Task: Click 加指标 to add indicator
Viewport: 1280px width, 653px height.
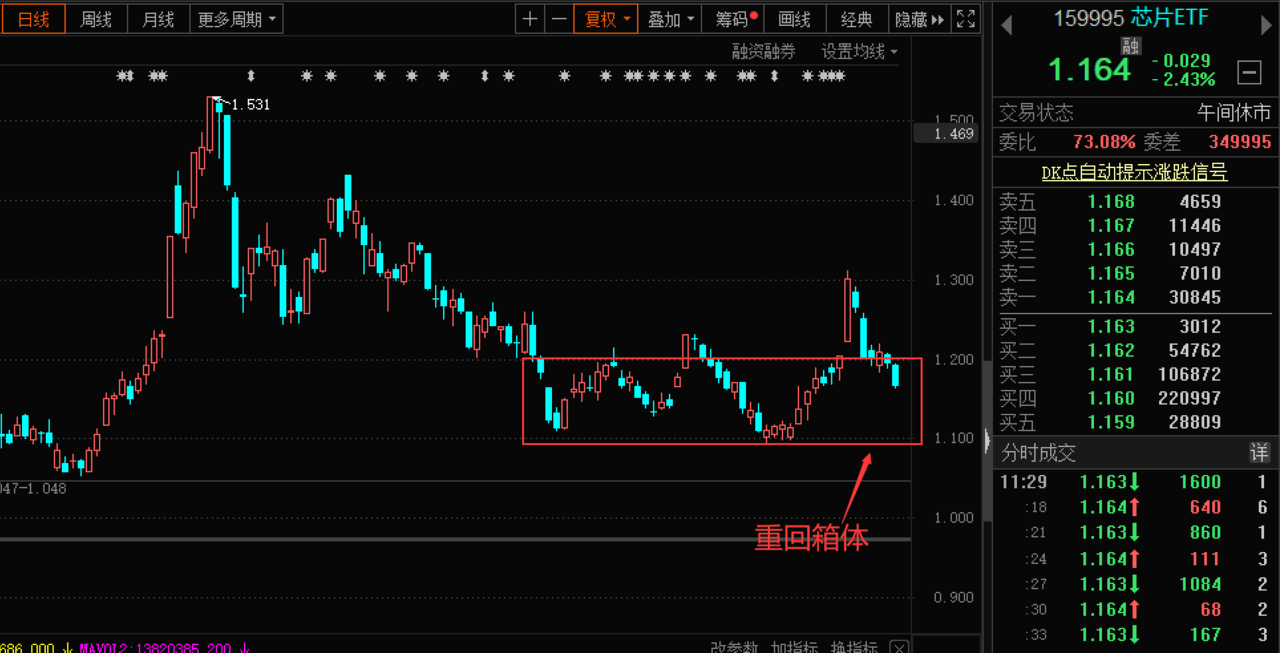Action: [x=794, y=647]
